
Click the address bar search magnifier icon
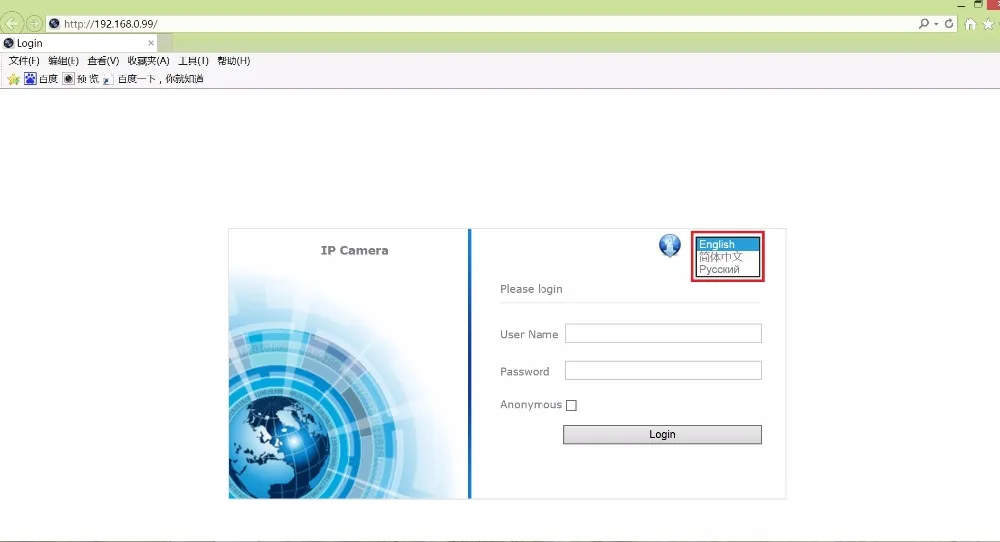(923, 24)
